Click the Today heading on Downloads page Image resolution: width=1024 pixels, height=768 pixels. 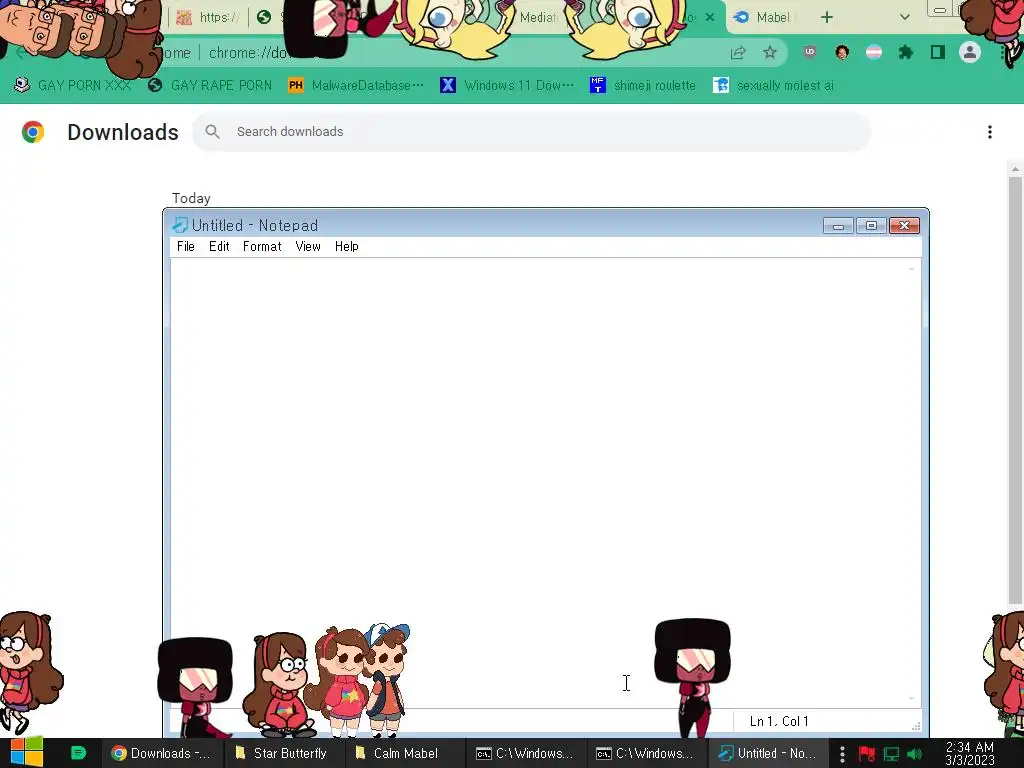pyautogui.click(x=191, y=198)
